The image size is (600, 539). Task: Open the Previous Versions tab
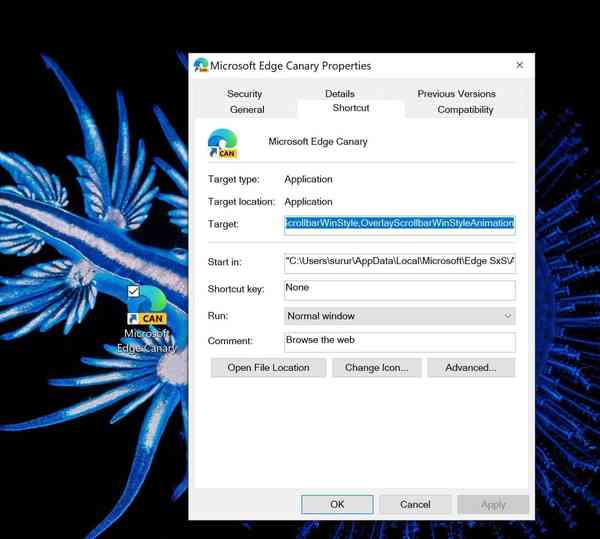tap(456, 94)
